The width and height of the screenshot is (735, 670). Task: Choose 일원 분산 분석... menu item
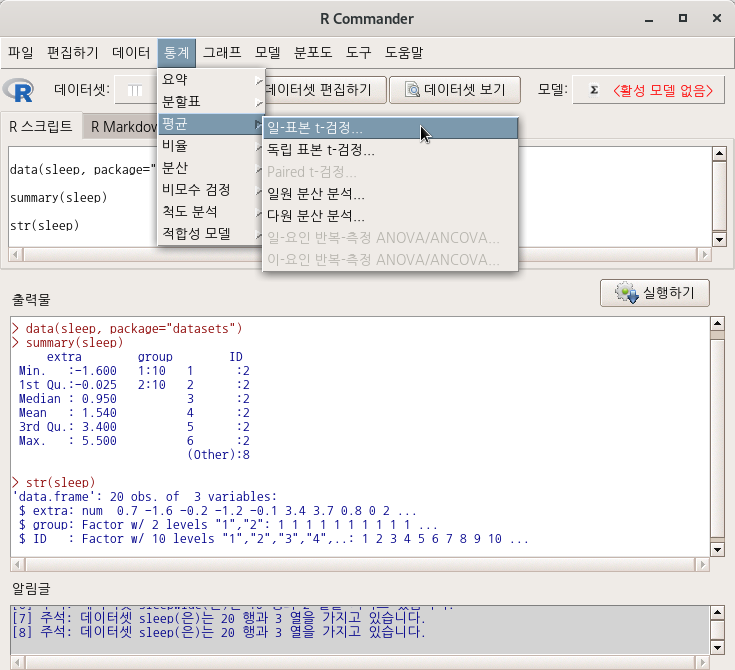390,194
